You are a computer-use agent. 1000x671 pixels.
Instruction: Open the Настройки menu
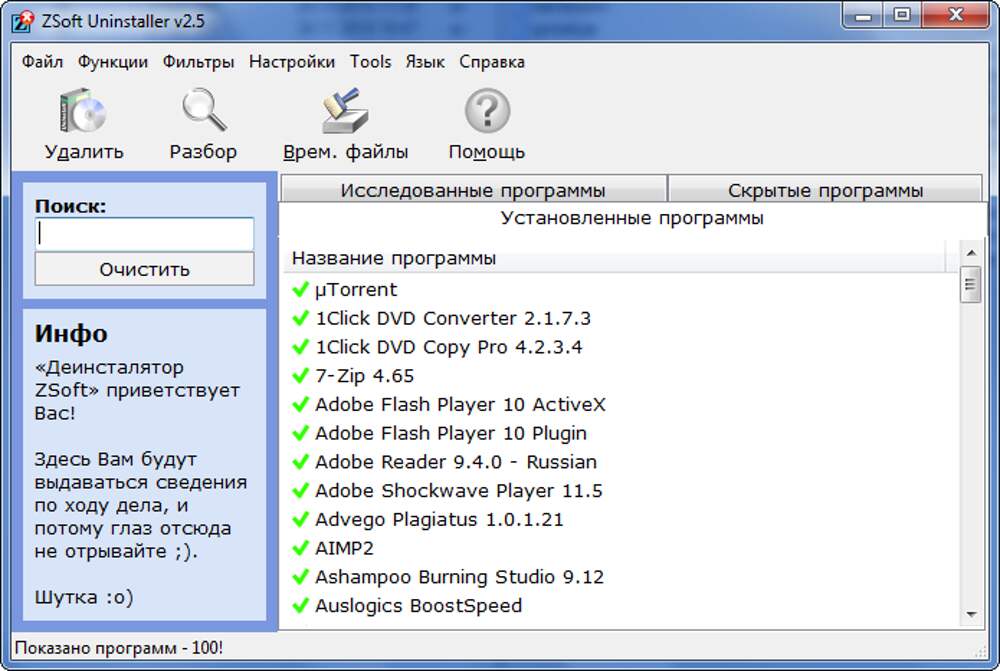292,62
